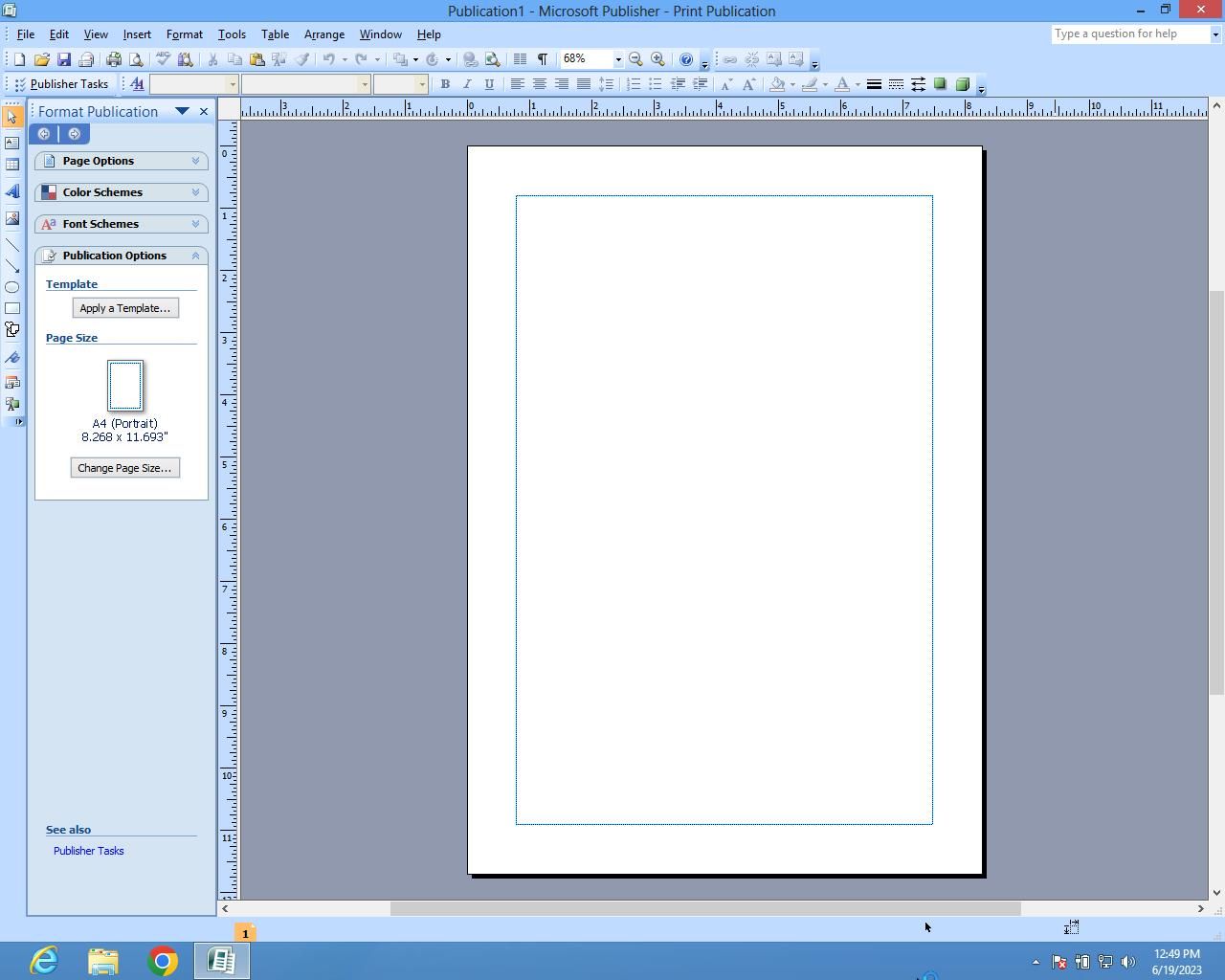Screen dimensions: 1225x980
Task: Open the Format menu
Action: pos(184,34)
